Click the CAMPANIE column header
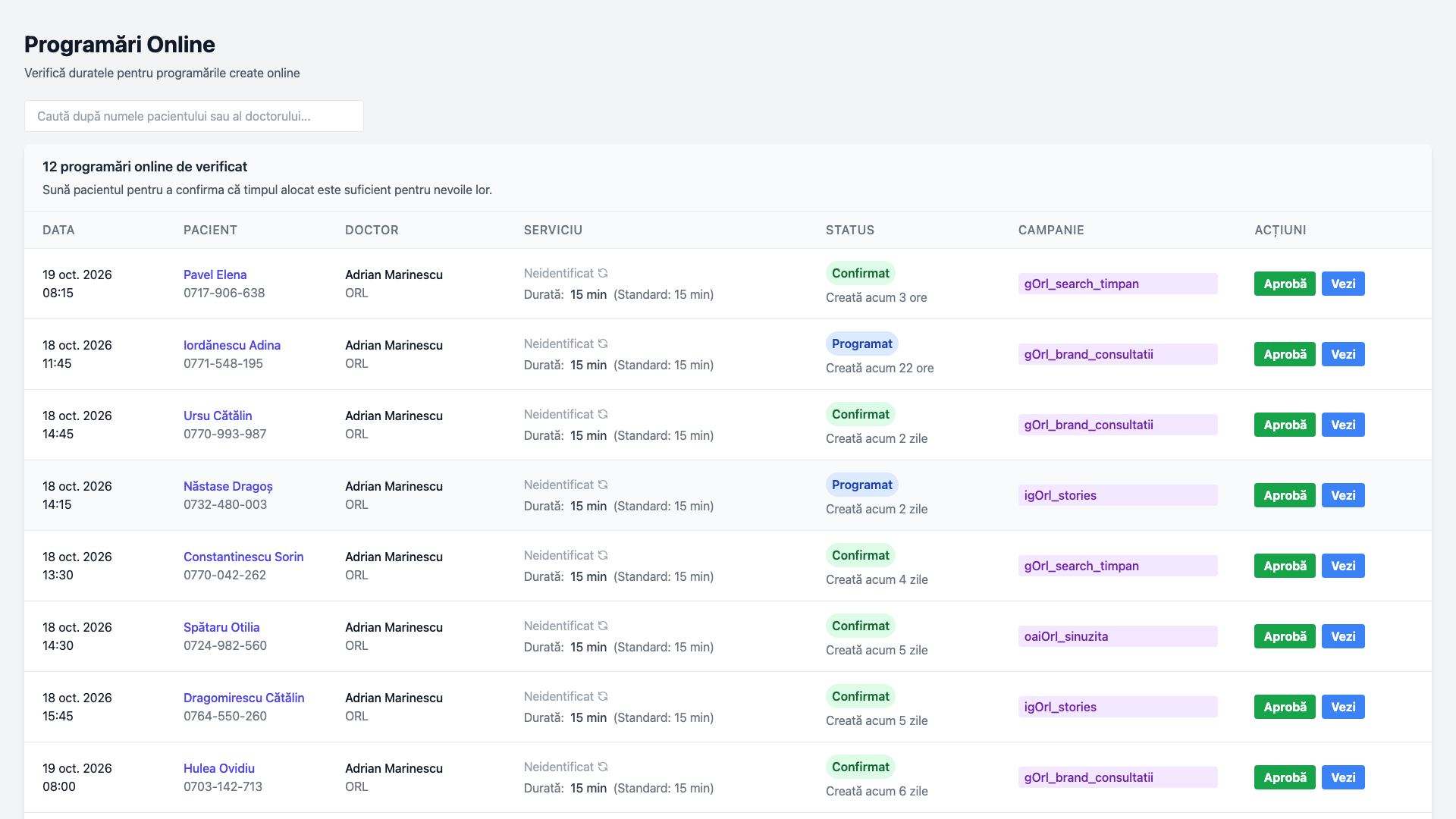The image size is (1456, 819). [x=1051, y=230]
